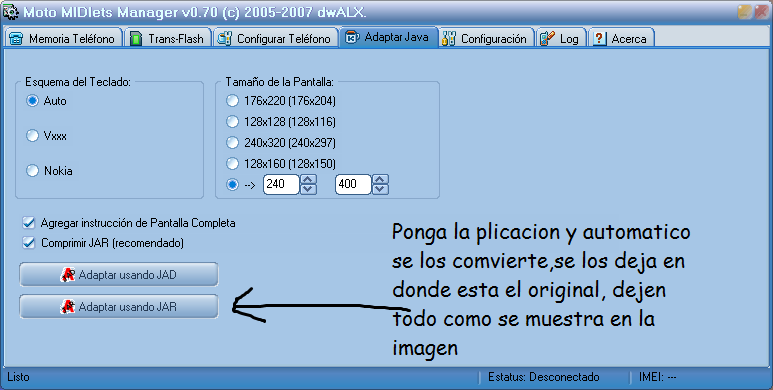Switch to the Adaptar Java tab
This screenshot has width=773, height=390.
388,37
